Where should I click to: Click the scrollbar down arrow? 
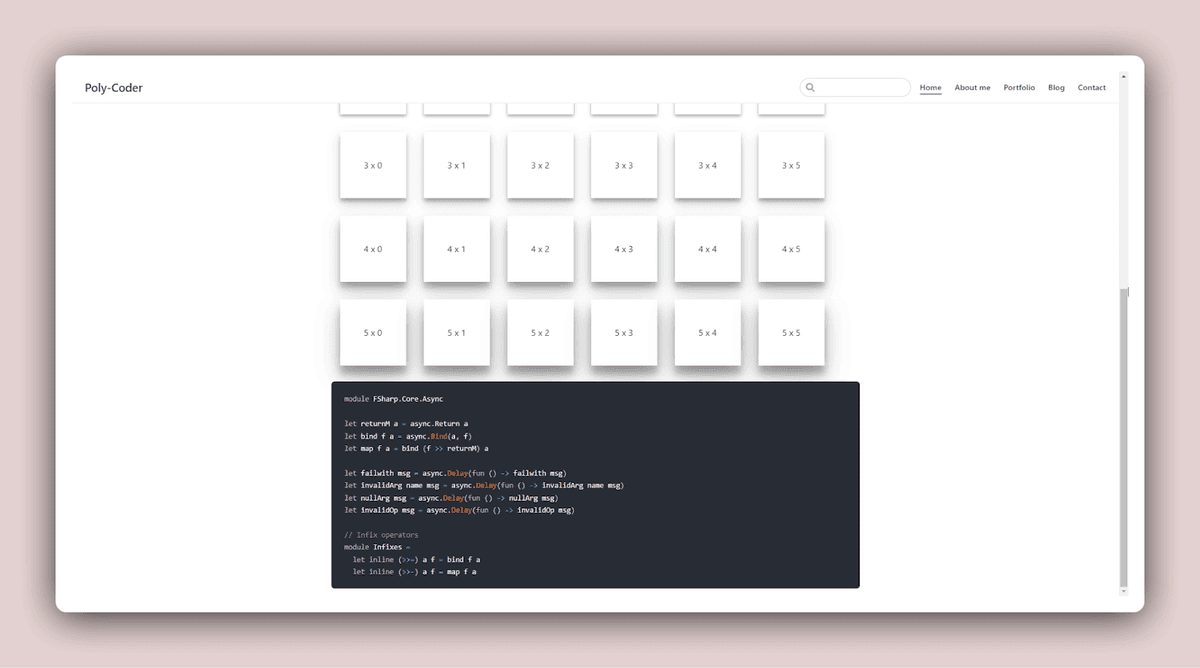[1123, 591]
